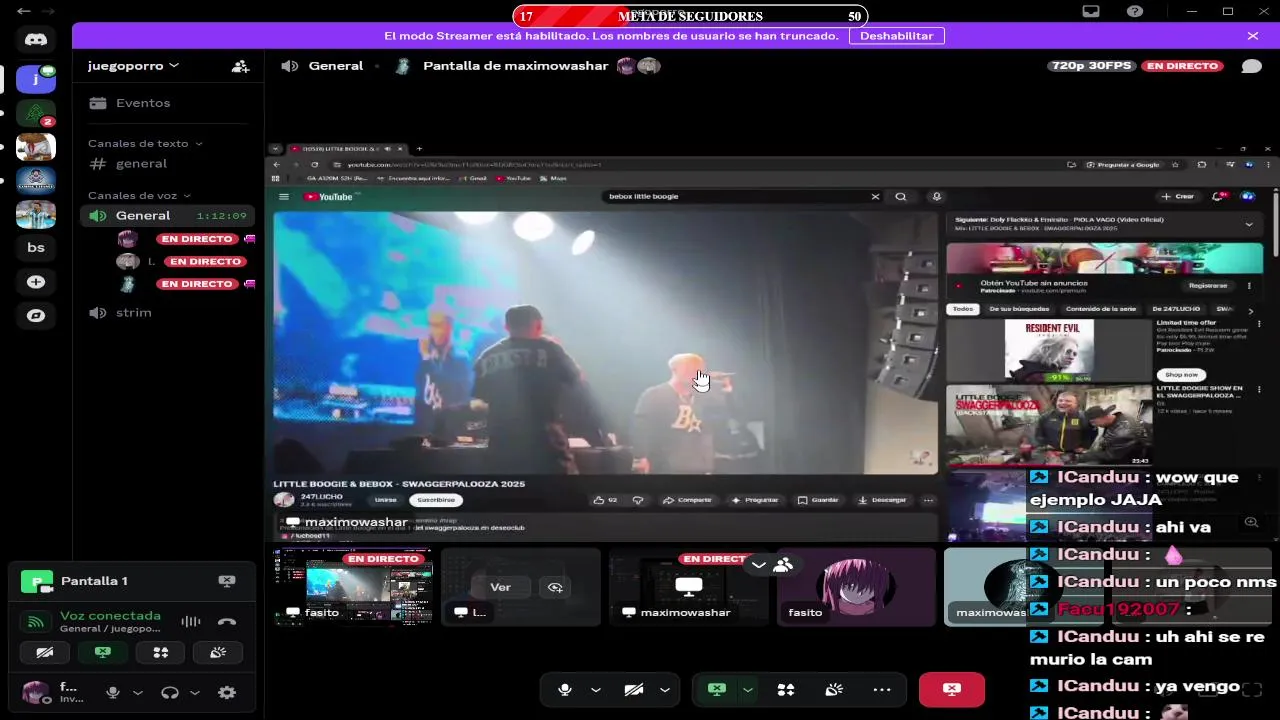The height and width of the screenshot is (720, 1280).
Task: Add a server with plus icon
Action: [x=36, y=282]
